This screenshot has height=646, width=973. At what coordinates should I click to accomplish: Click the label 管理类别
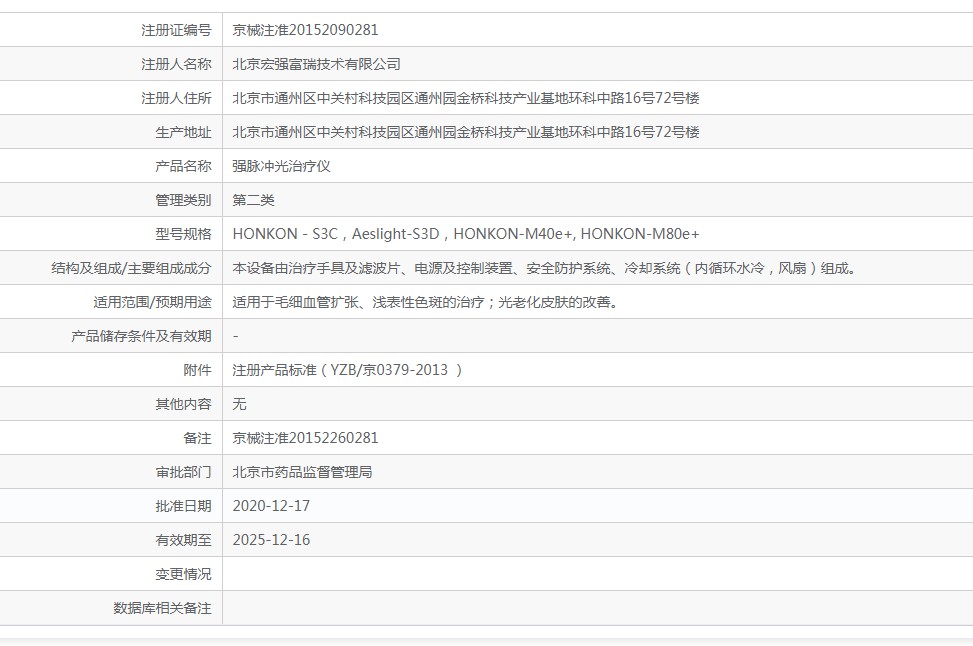(x=183, y=200)
